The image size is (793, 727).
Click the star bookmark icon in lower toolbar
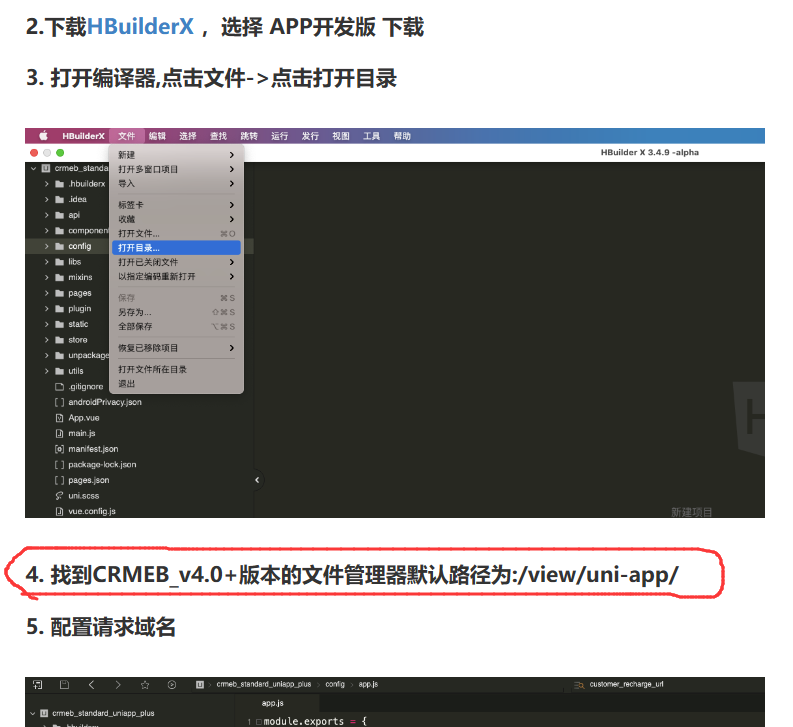click(145, 685)
